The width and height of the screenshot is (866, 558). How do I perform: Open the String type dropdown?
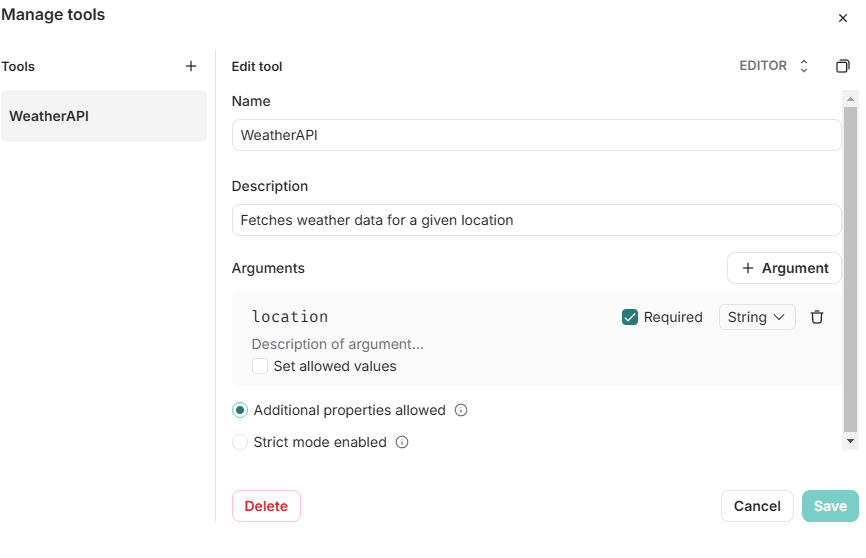pyautogui.click(x=756, y=317)
